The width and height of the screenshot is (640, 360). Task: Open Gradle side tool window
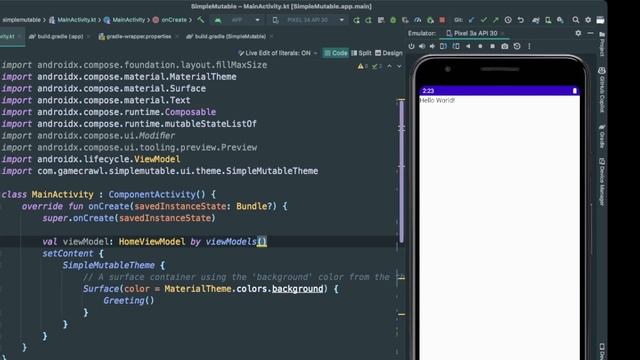pos(602,136)
